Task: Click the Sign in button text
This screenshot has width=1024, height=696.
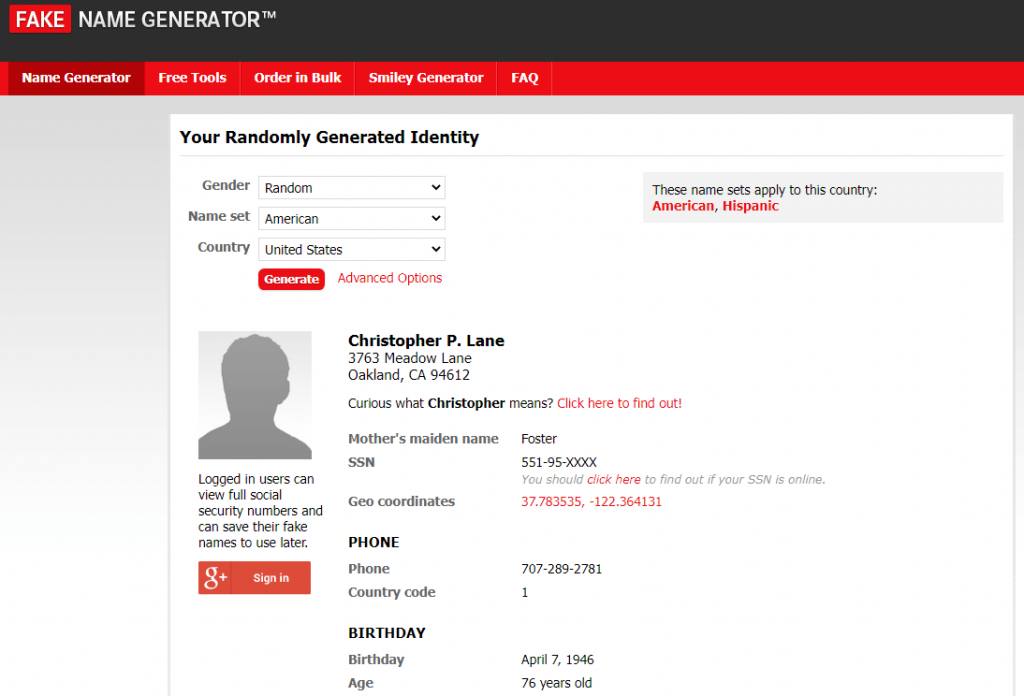Action: [271, 578]
